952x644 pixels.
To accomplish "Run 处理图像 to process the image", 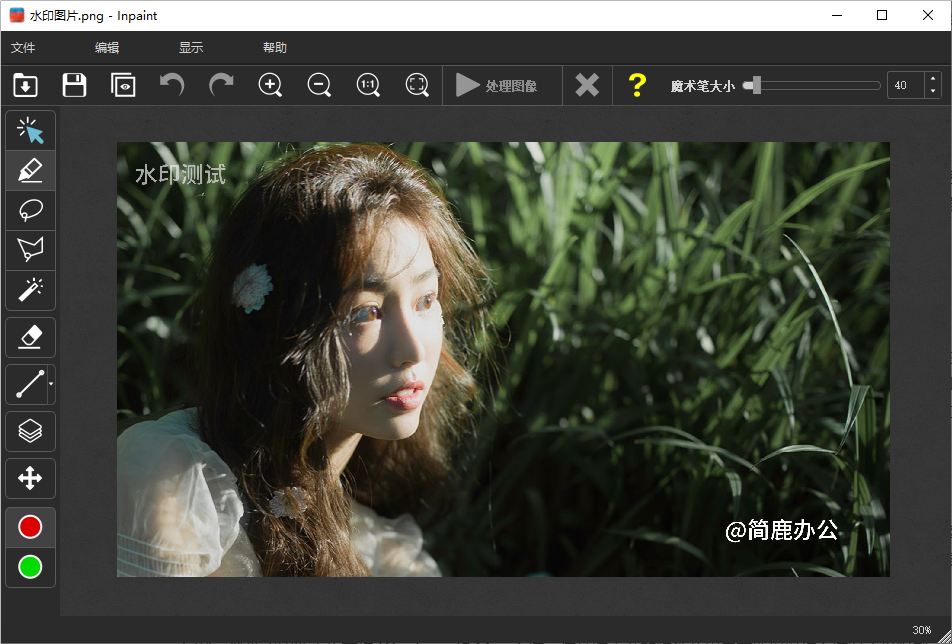I will (502, 85).
